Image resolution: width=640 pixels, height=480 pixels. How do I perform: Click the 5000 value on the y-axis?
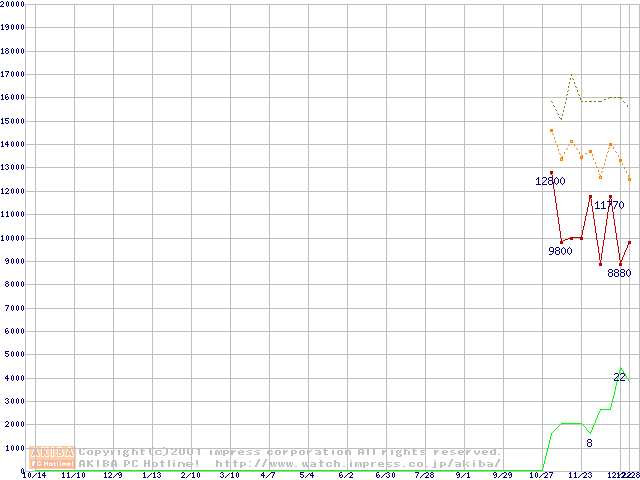pos(16,354)
